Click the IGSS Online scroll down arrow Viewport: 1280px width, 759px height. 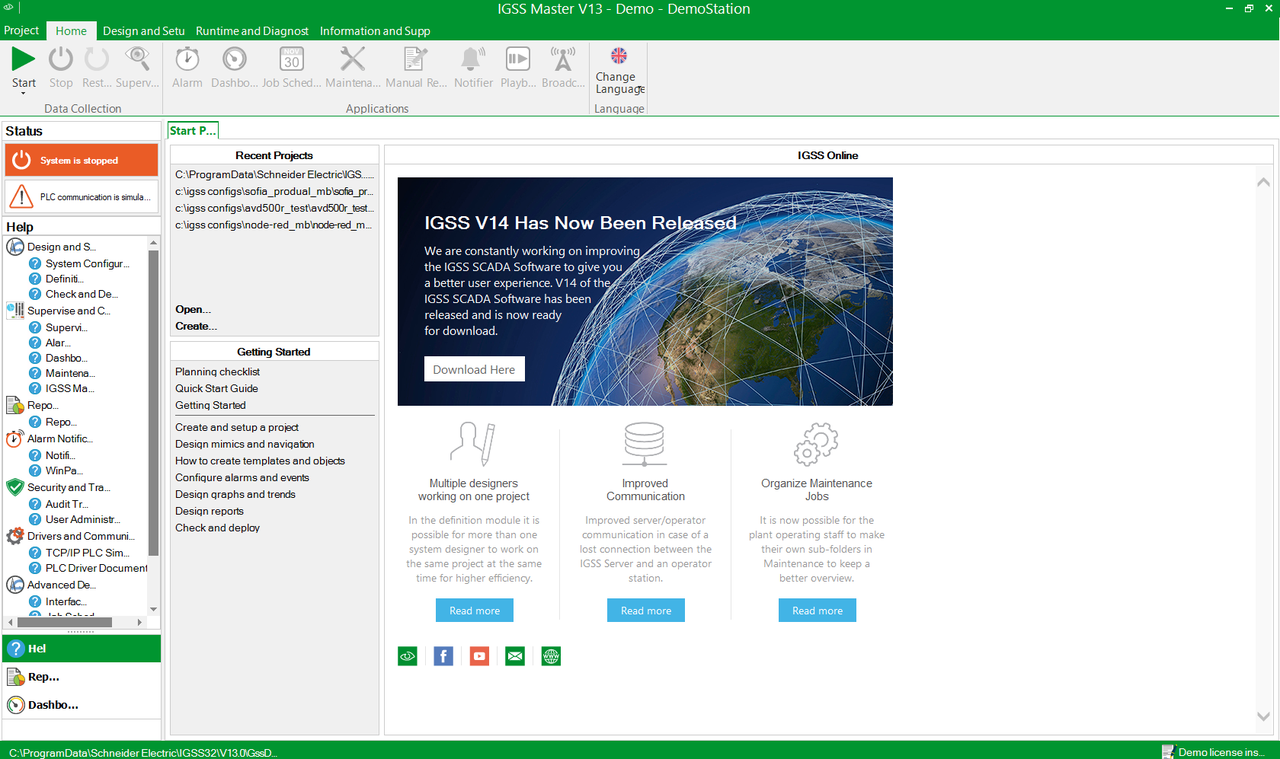[x=1263, y=716]
